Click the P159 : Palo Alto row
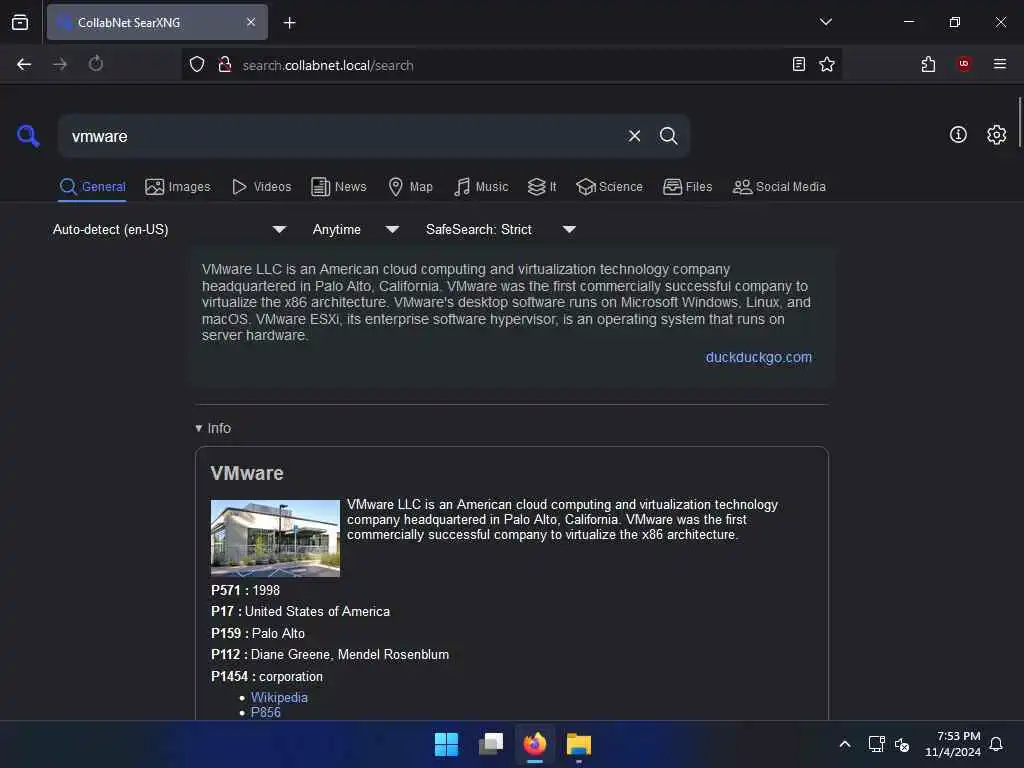Screen dimensions: 1024x768 pyautogui.click(x=257, y=633)
